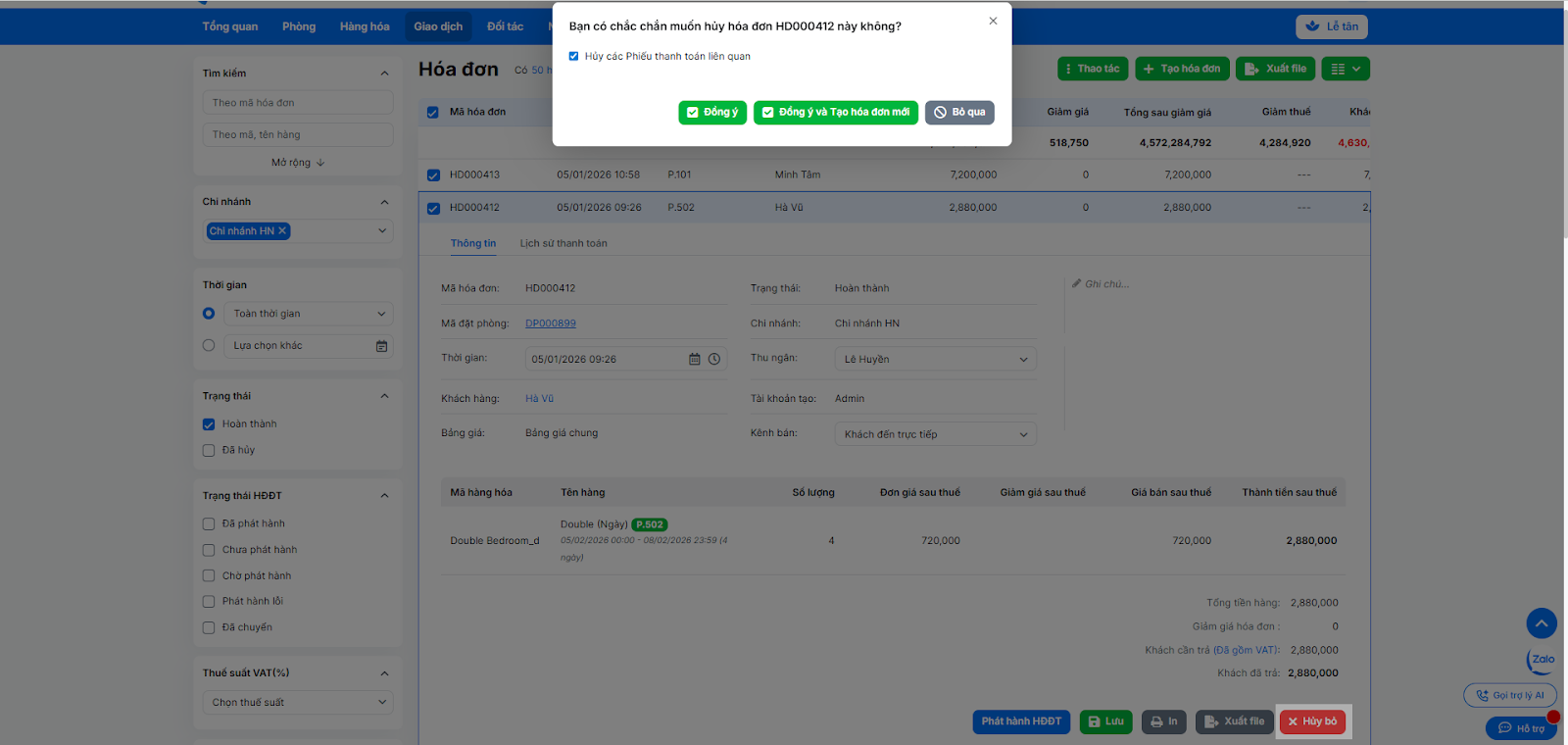This screenshot has height=745, width=1568.
Task: Collapse the Chi nhánh filter section
Action: pyautogui.click(x=384, y=202)
